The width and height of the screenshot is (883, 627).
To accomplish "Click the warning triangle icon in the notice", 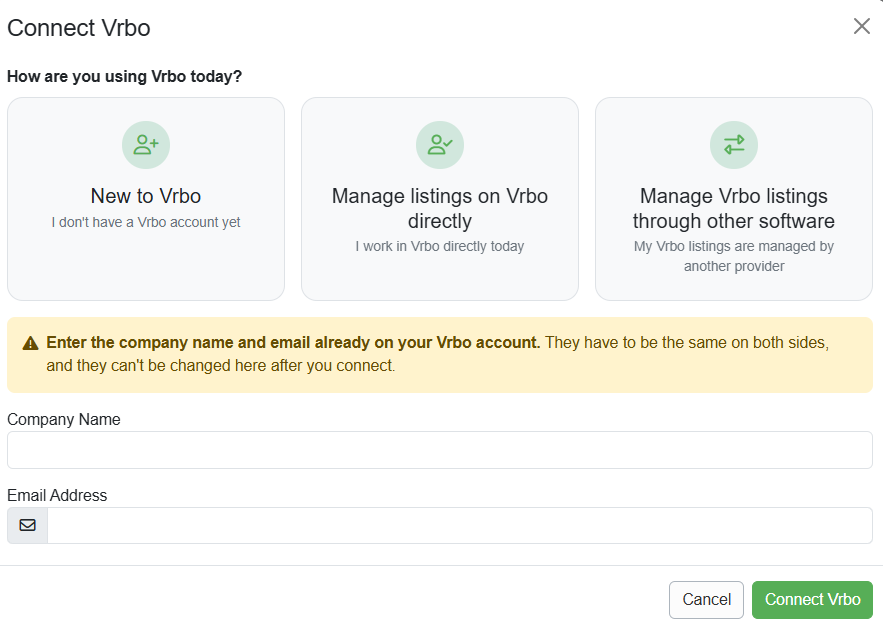I will (x=30, y=343).
